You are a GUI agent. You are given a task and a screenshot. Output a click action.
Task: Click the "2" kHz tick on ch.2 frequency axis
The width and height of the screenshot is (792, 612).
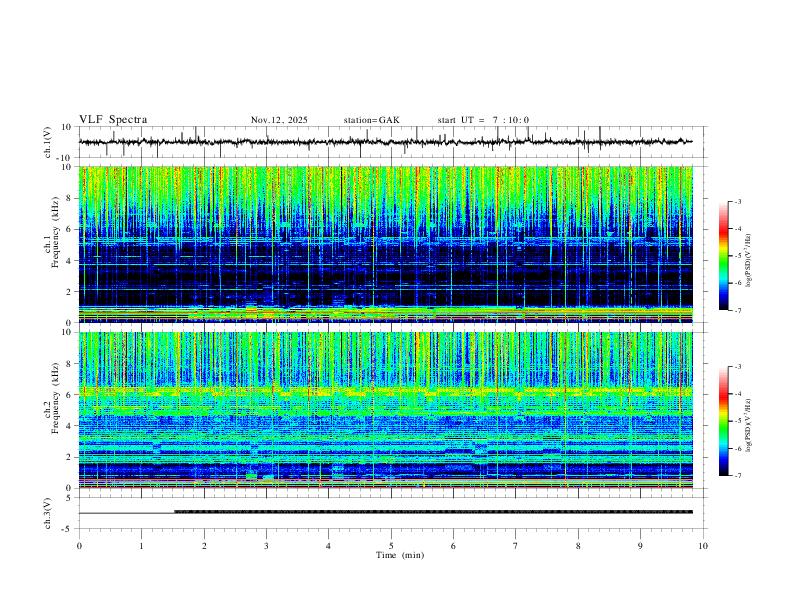click(71, 457)
